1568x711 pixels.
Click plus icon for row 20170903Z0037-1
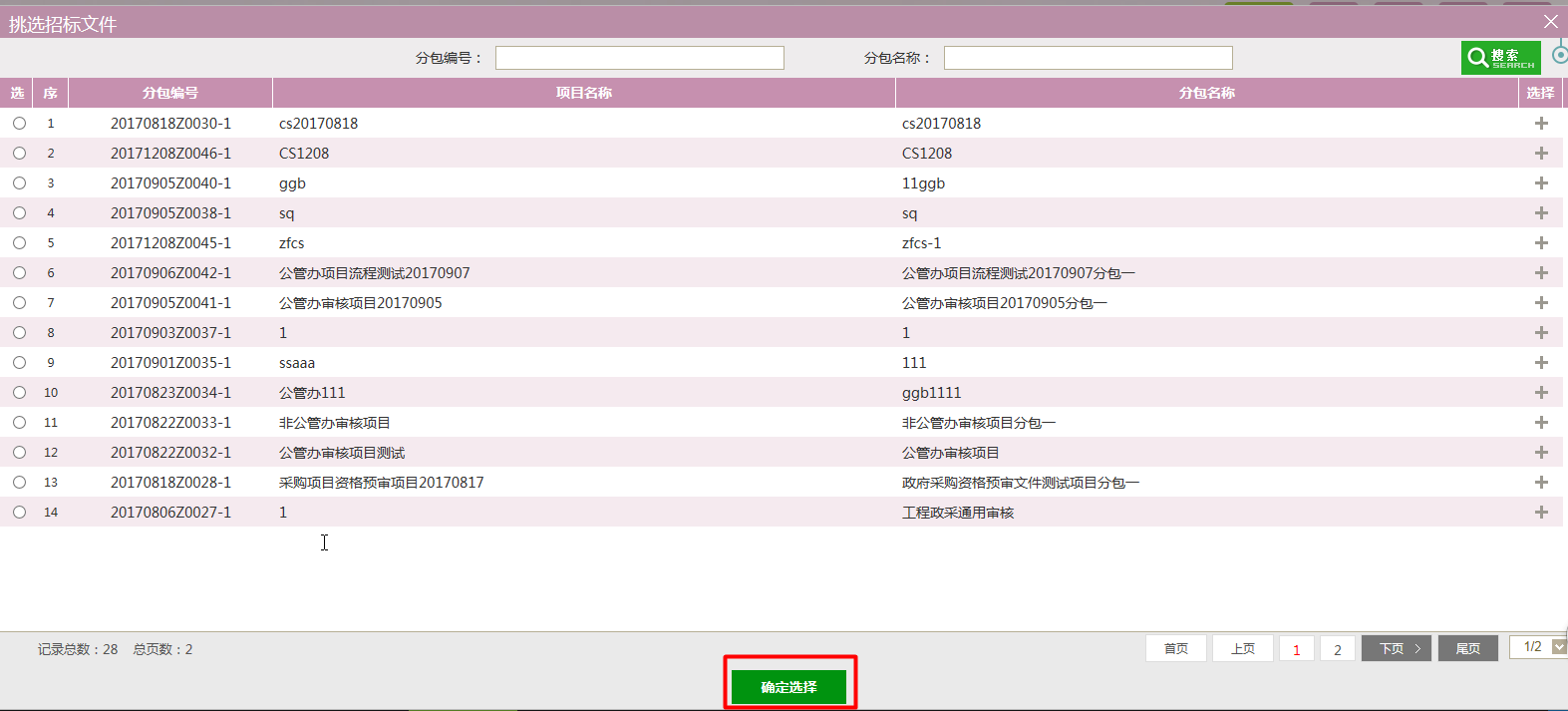click(x=1541, y=333)
